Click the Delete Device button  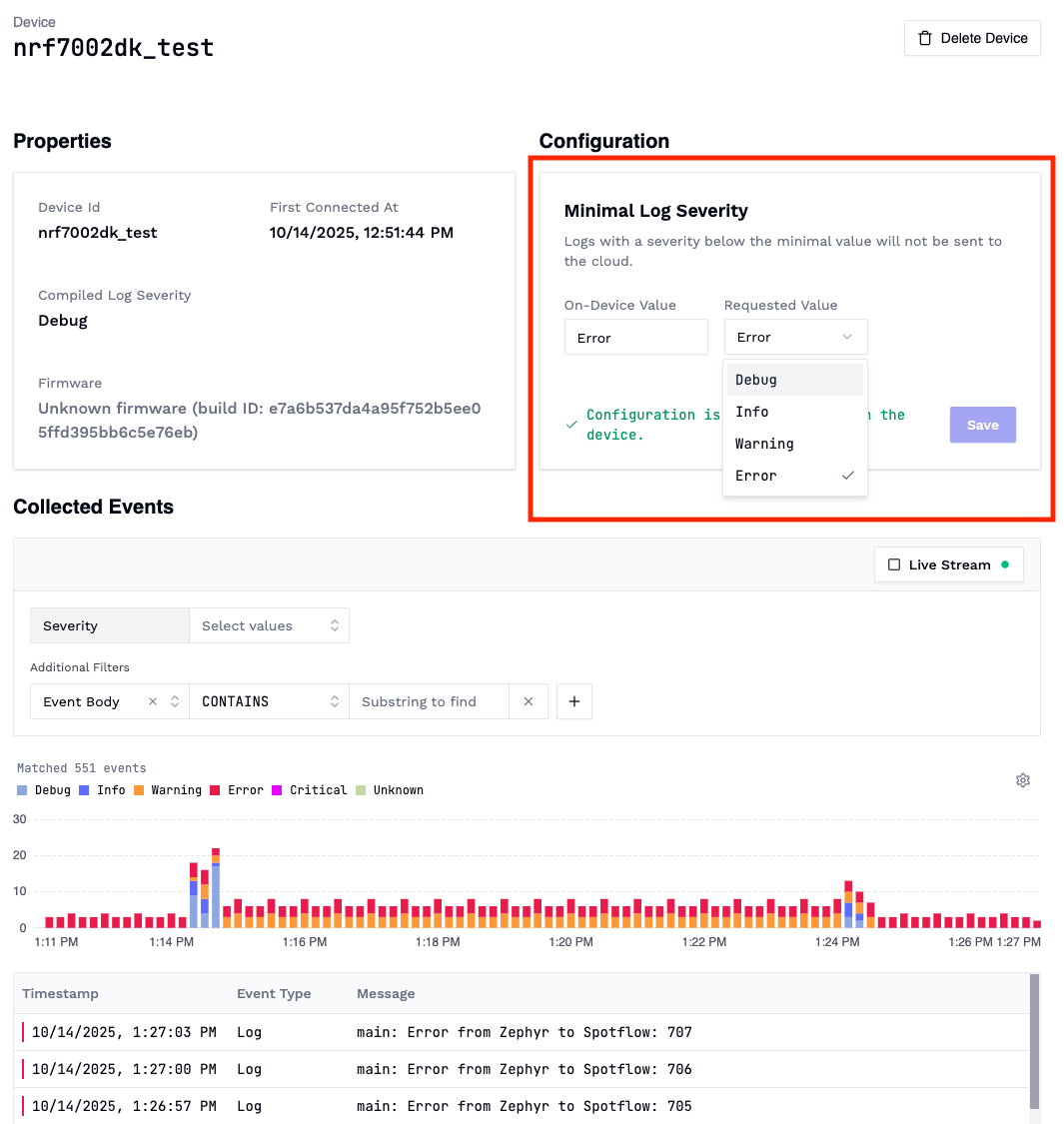tap(972, 38)
